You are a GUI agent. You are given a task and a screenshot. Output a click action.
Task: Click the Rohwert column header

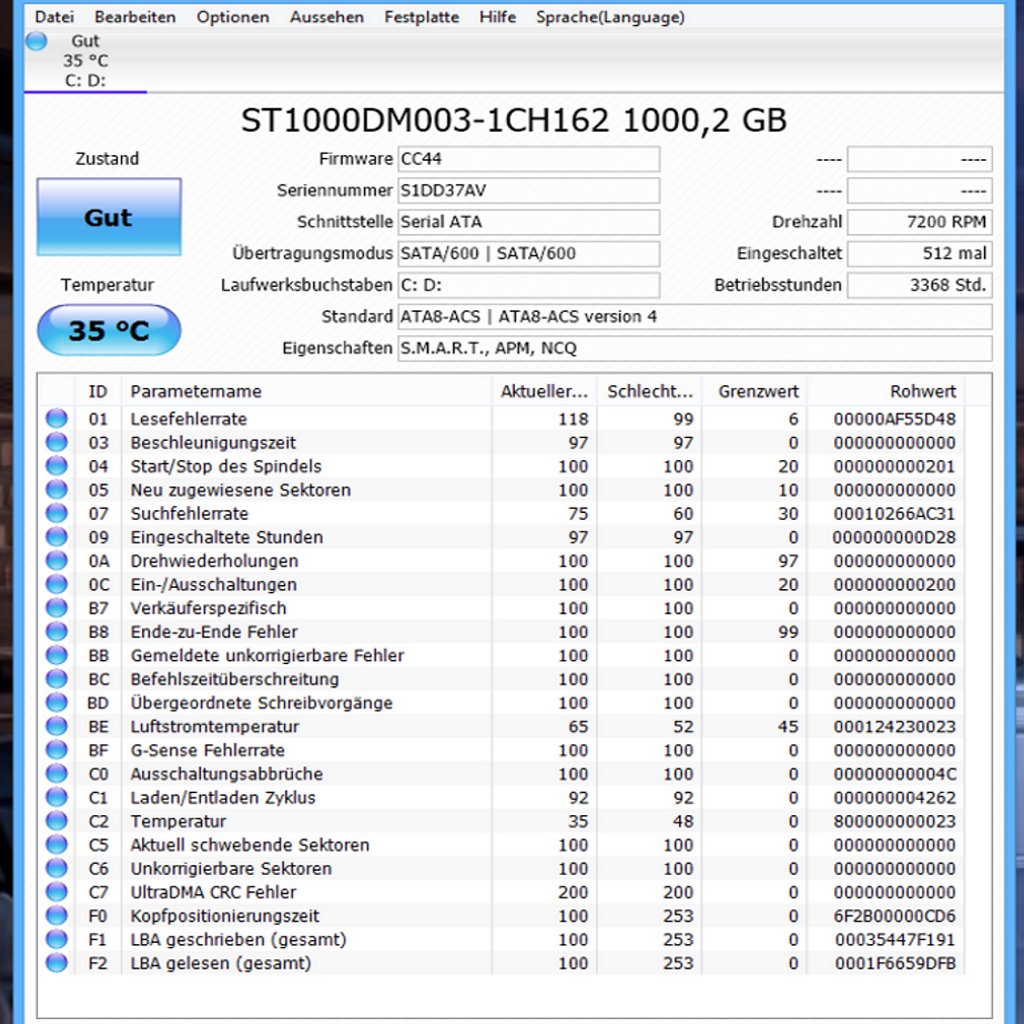[886, 391]
